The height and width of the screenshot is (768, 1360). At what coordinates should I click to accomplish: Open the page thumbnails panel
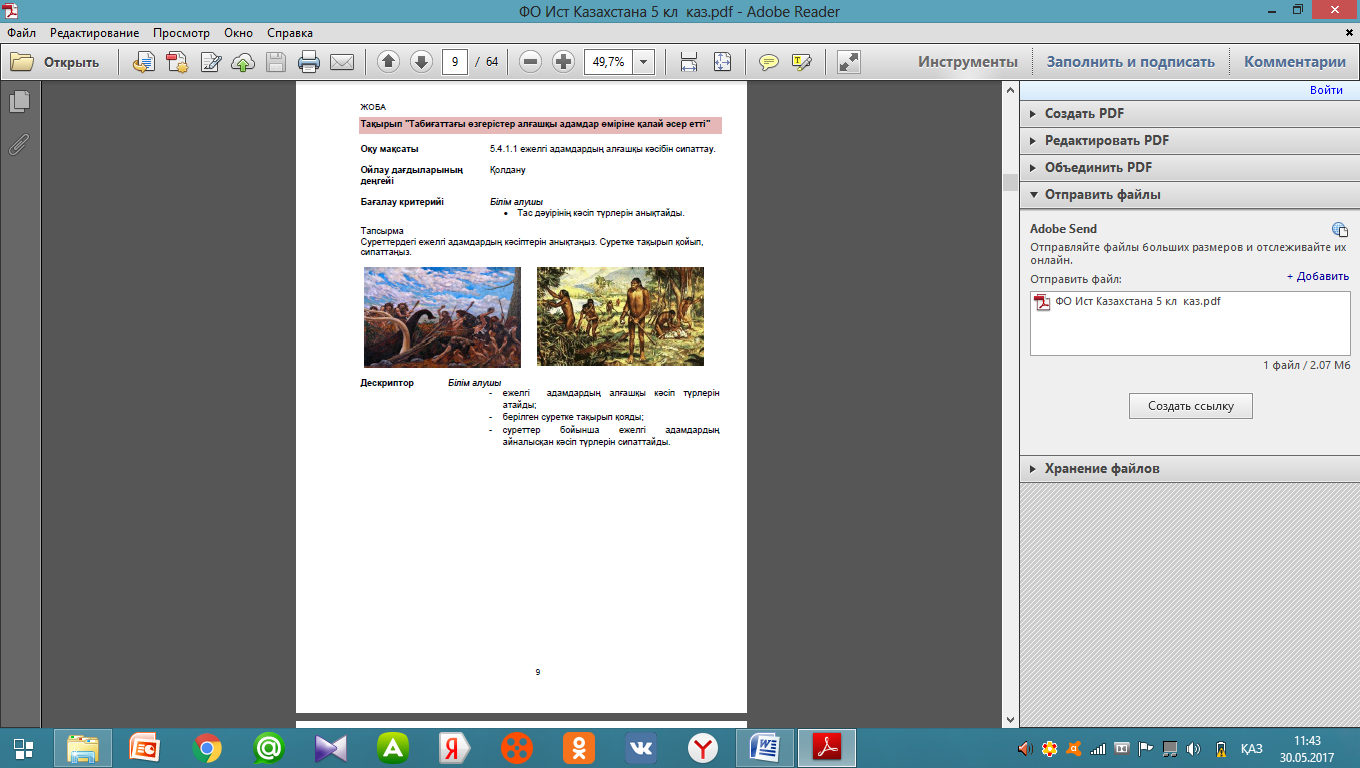coord(19,101)
